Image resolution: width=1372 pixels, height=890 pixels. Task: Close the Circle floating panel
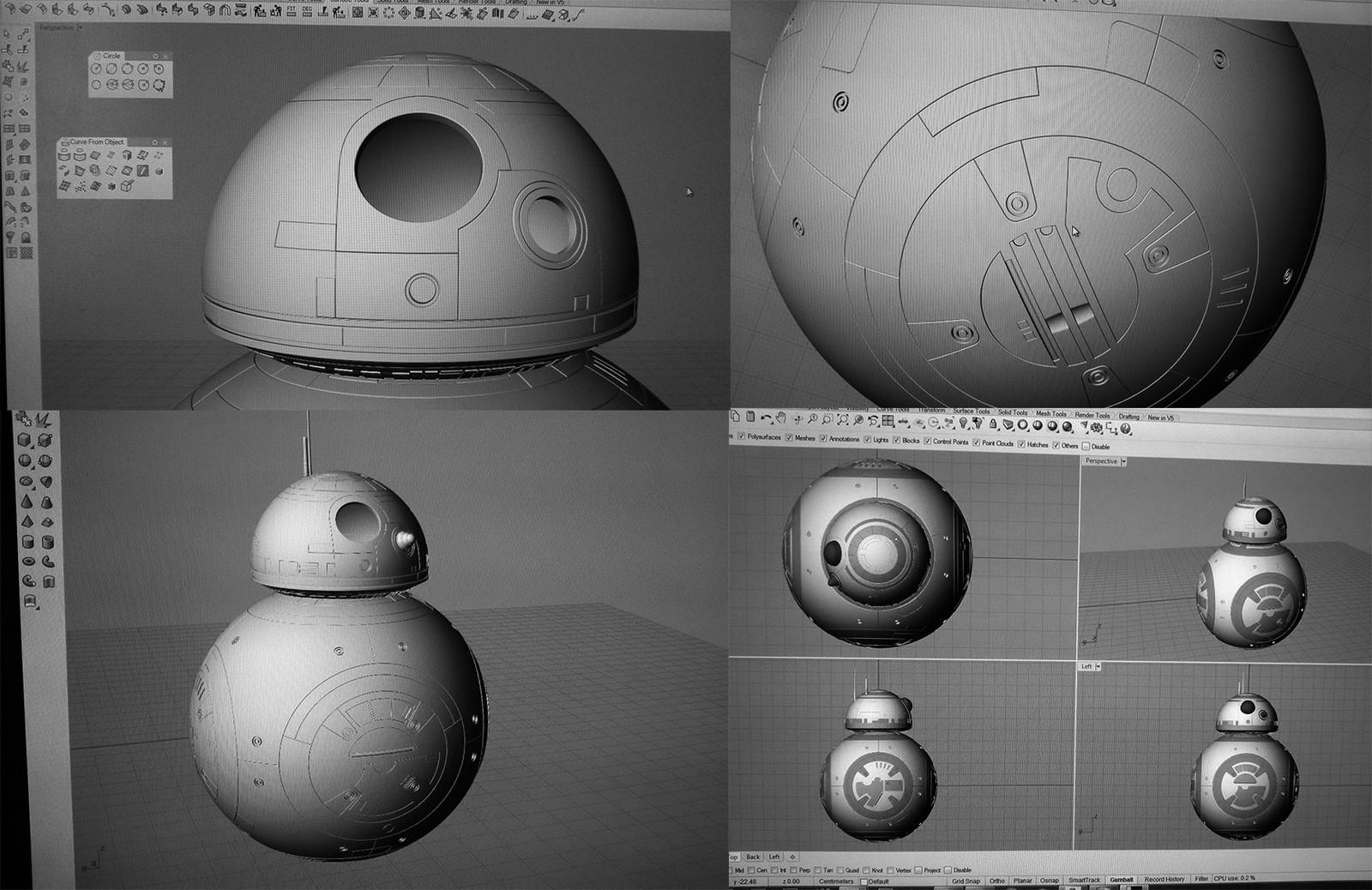(165, 57)
